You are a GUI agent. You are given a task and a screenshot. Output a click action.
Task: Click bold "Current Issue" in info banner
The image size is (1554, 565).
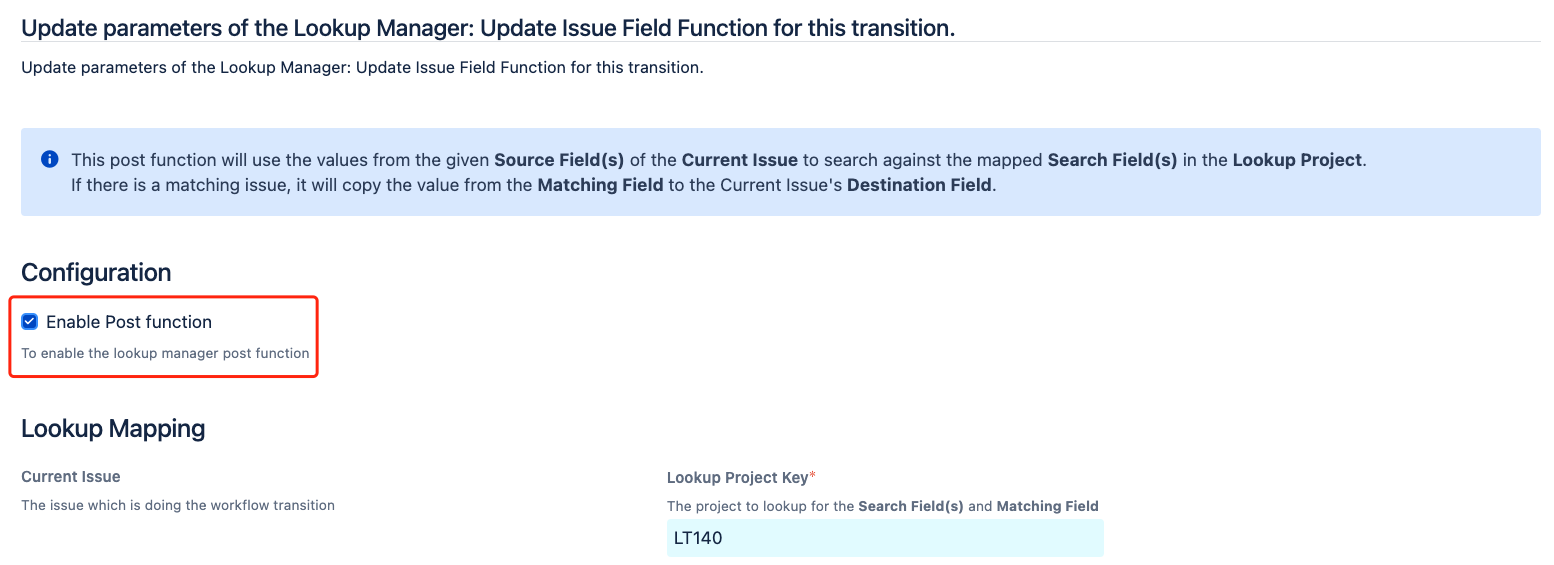pyautogui.click(x=739, y=160)
